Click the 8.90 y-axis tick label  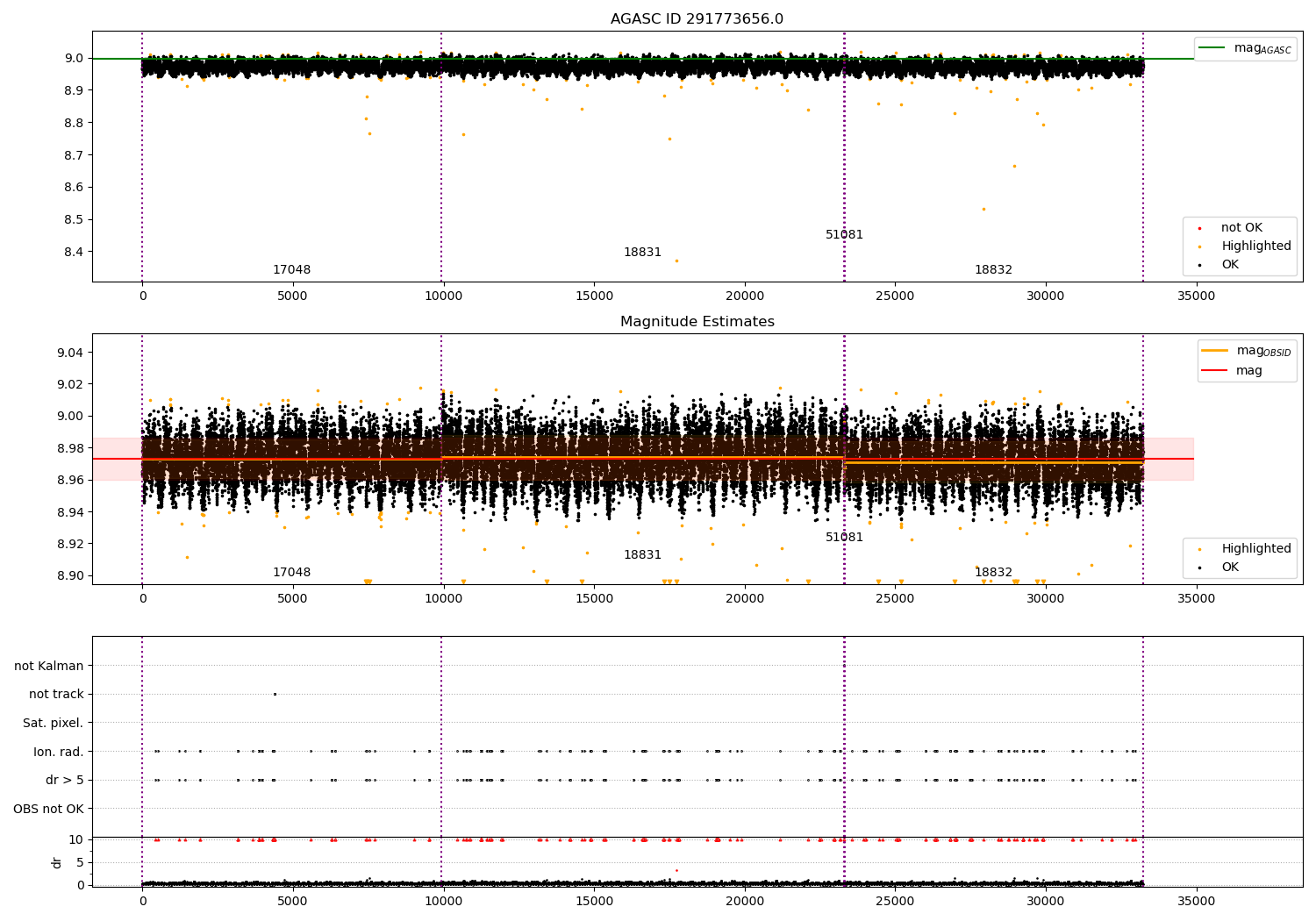coord(69,575)
